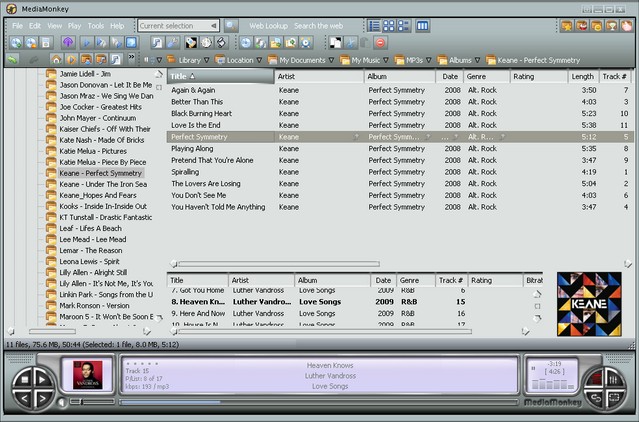Click the Library folder icon in the path bar
The image size is (639, 422).
[x=169, y=60]
